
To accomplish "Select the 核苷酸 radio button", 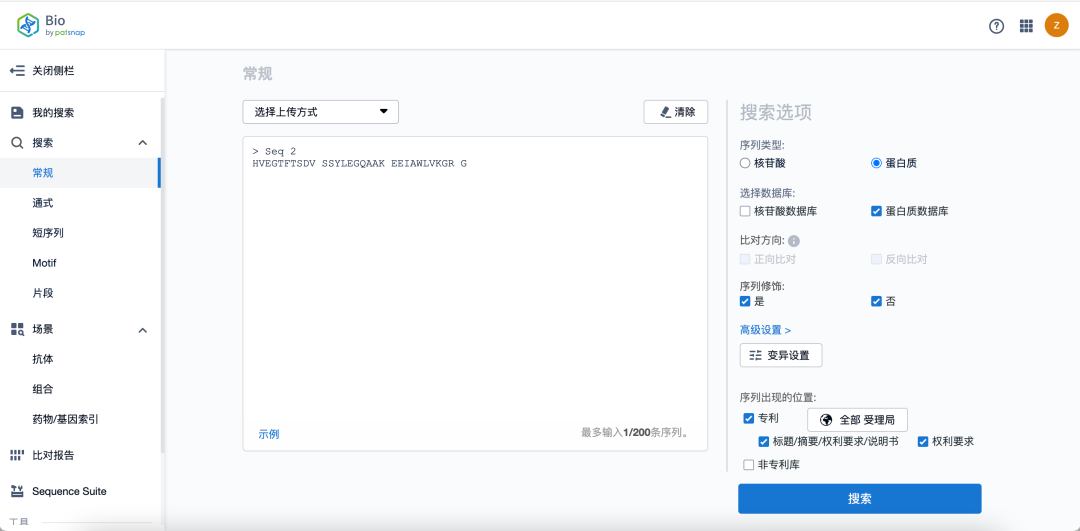I will click(745, 163).
